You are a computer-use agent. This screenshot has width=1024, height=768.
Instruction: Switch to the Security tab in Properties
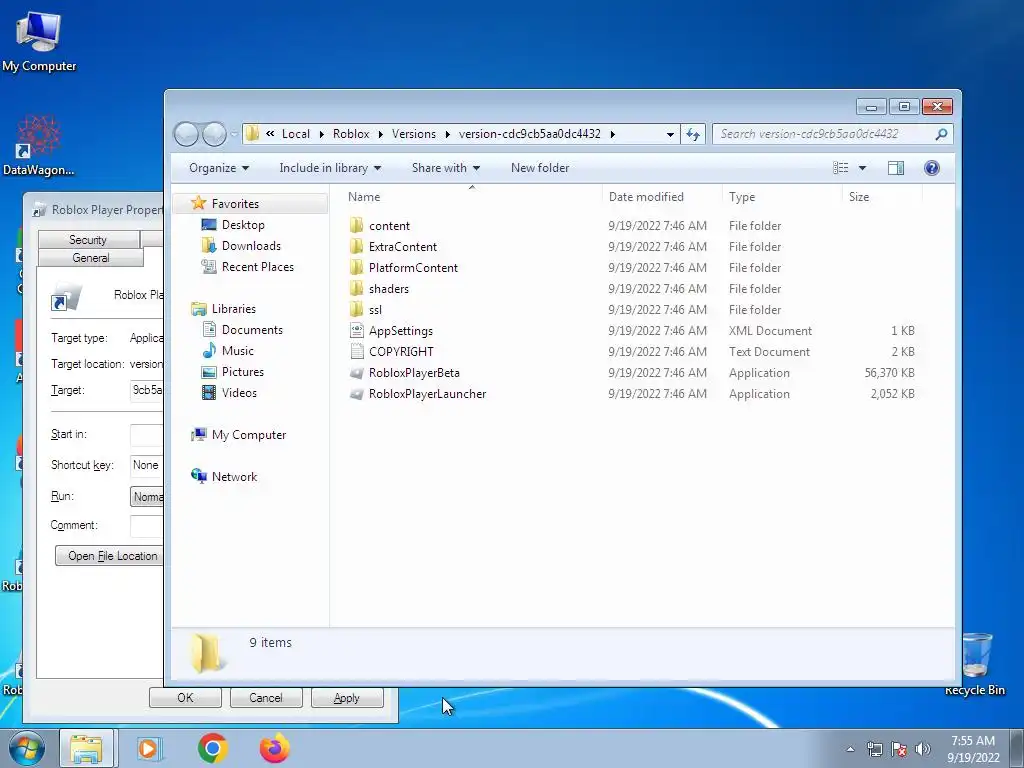[x=88, y=240]
